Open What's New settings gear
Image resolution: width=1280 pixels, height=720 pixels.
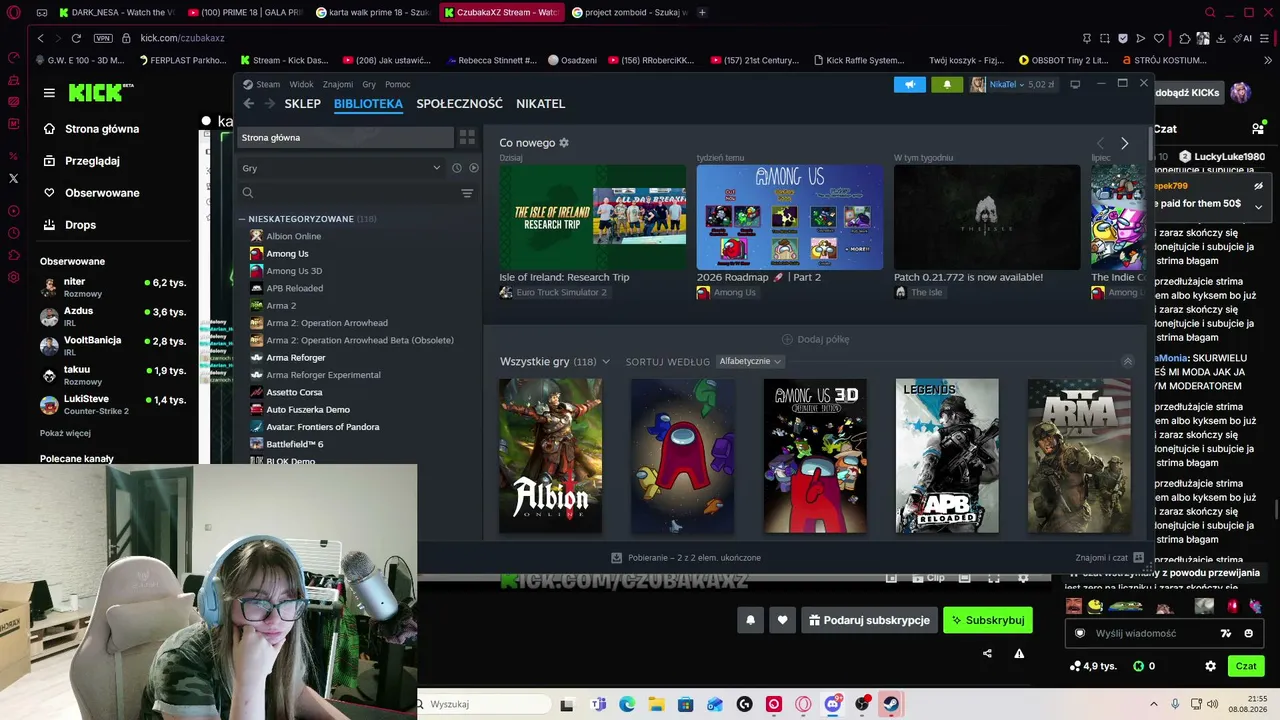pyautogui.click(x=564, y=143)
